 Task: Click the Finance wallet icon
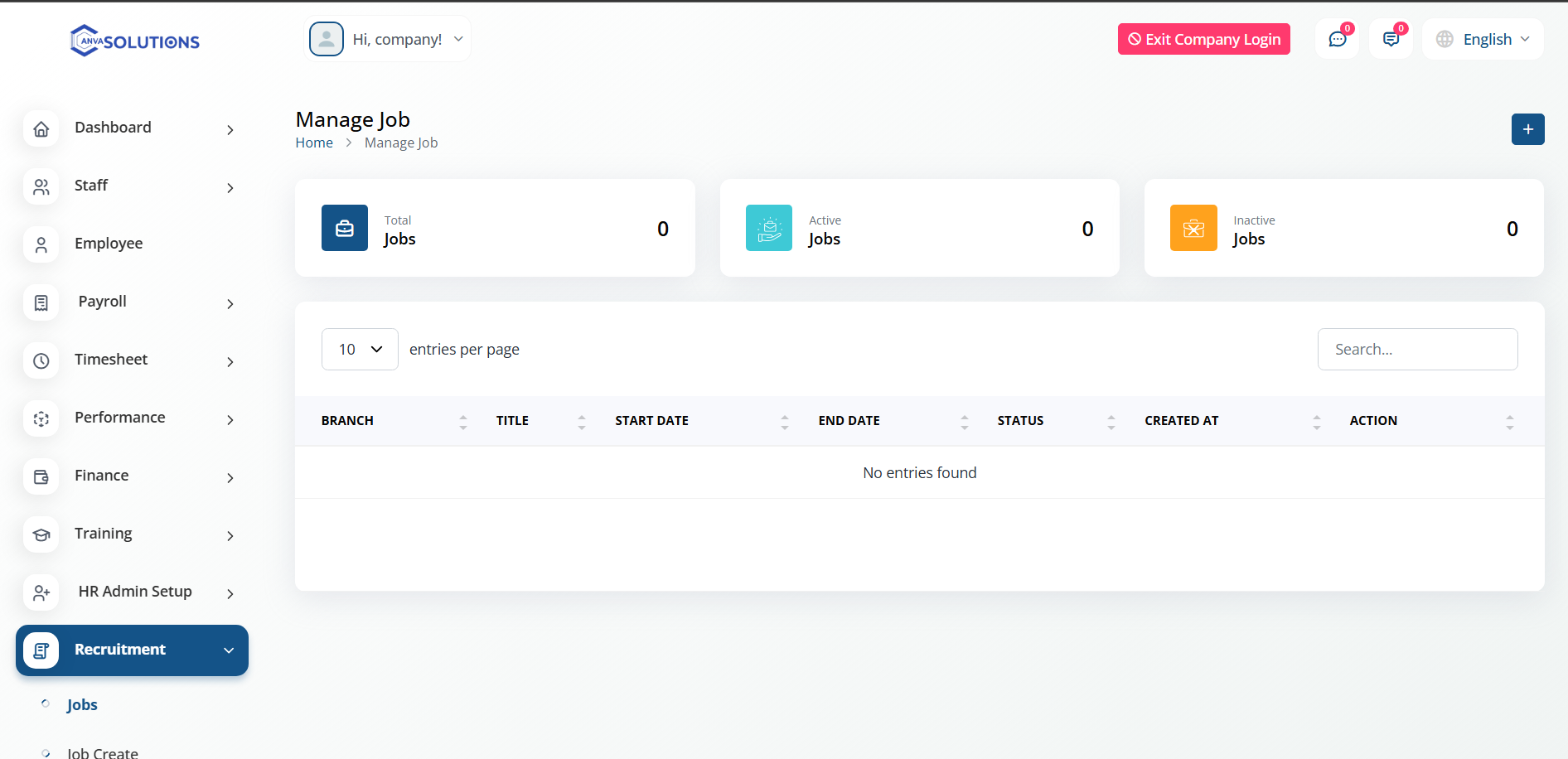pyautogui.click(x=41, y=477)
